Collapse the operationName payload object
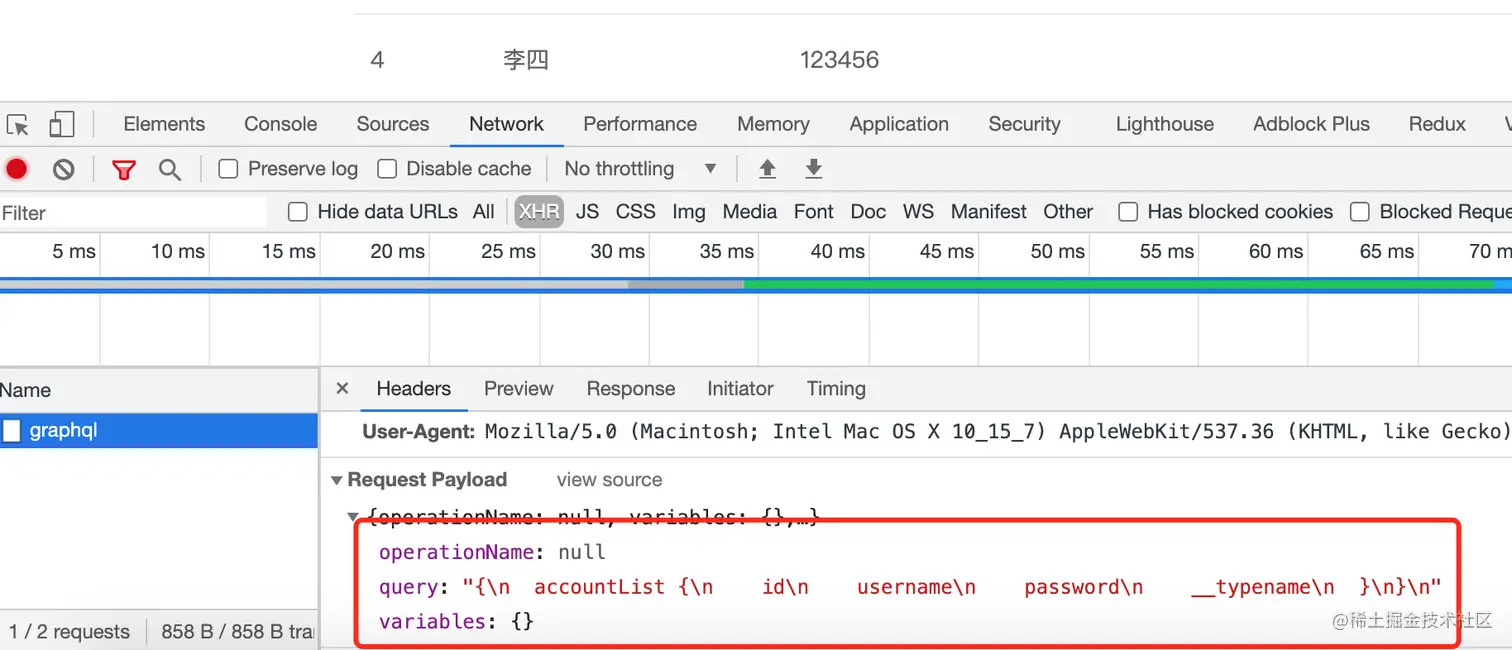 click(x=352, y=516)
